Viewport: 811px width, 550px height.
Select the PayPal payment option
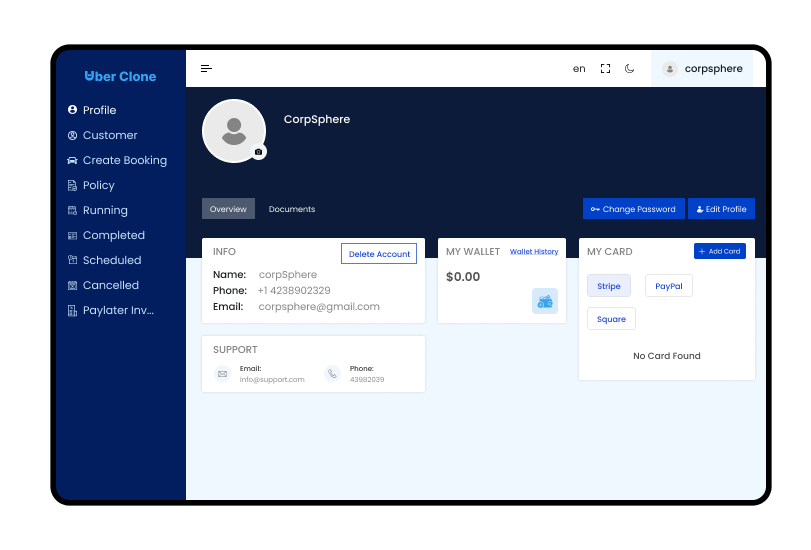pos(669,286)
